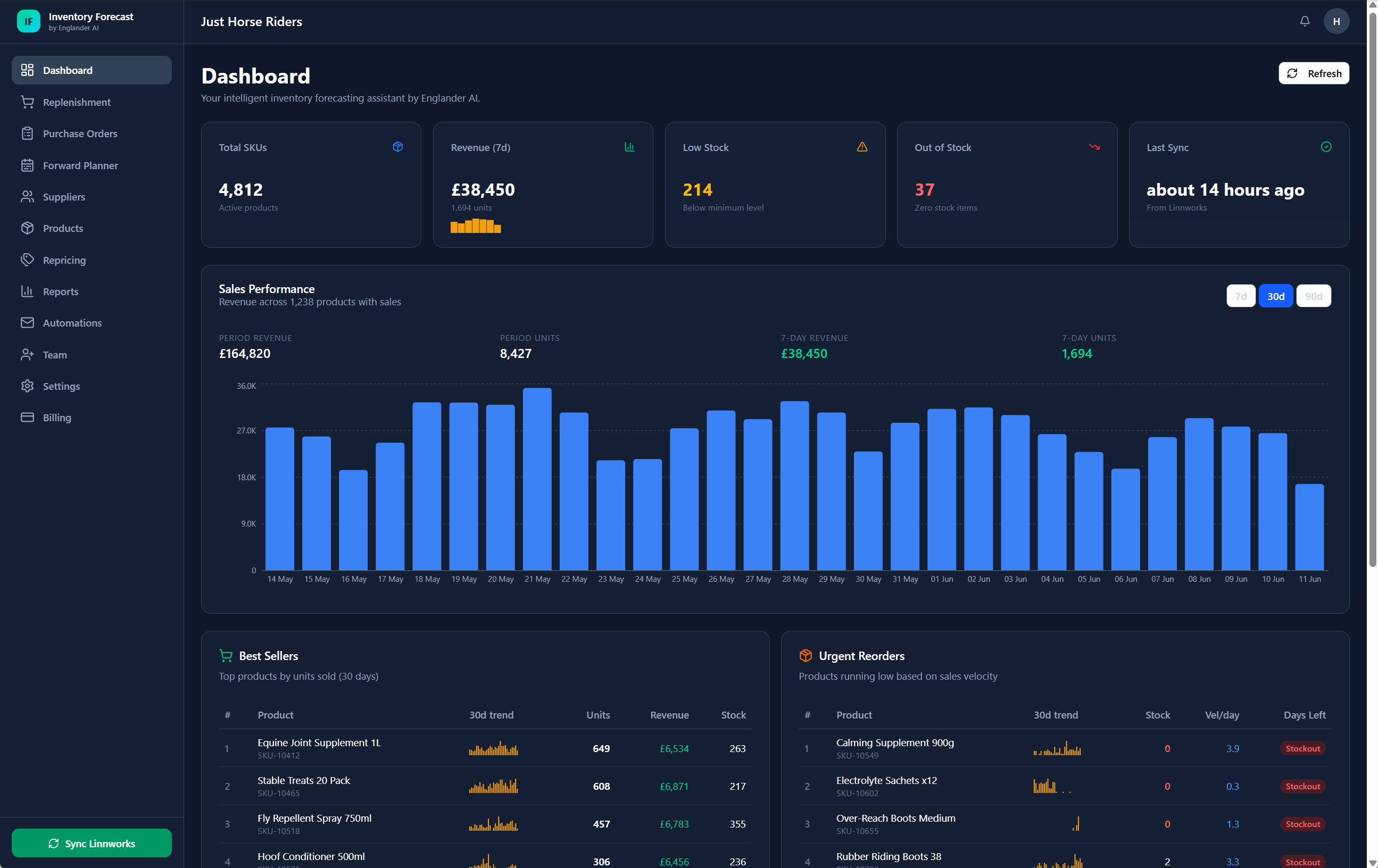The height and width of the screenshot is (868, 1378).
Task: Click Stockout badge for Electrolyte Sachets x12
Action: tap(1302, 786)
